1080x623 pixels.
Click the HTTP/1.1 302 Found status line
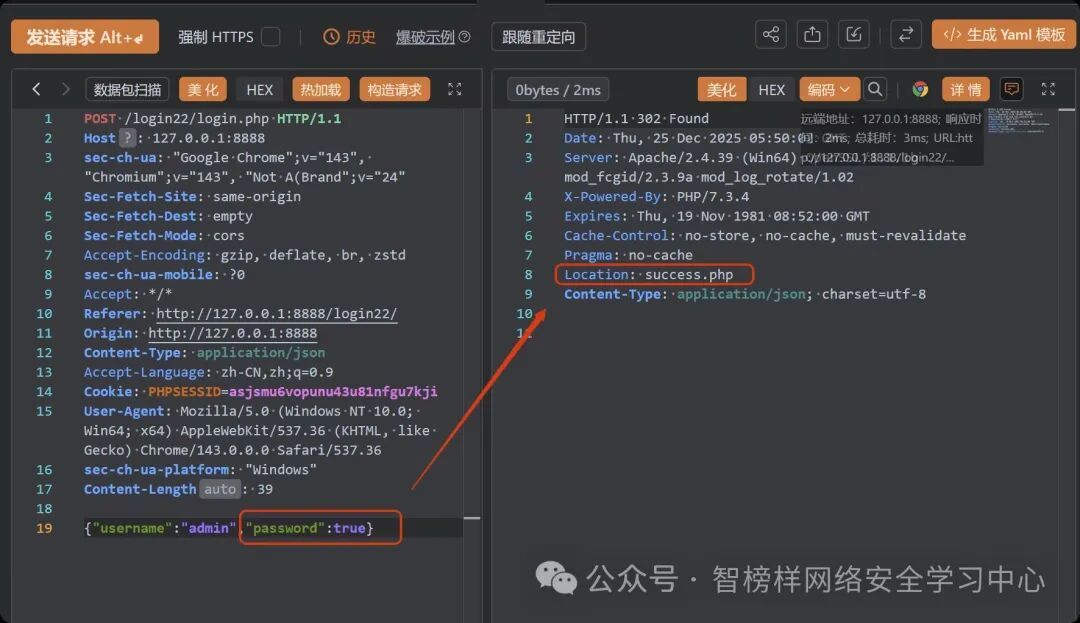click(x=636, y=118)
